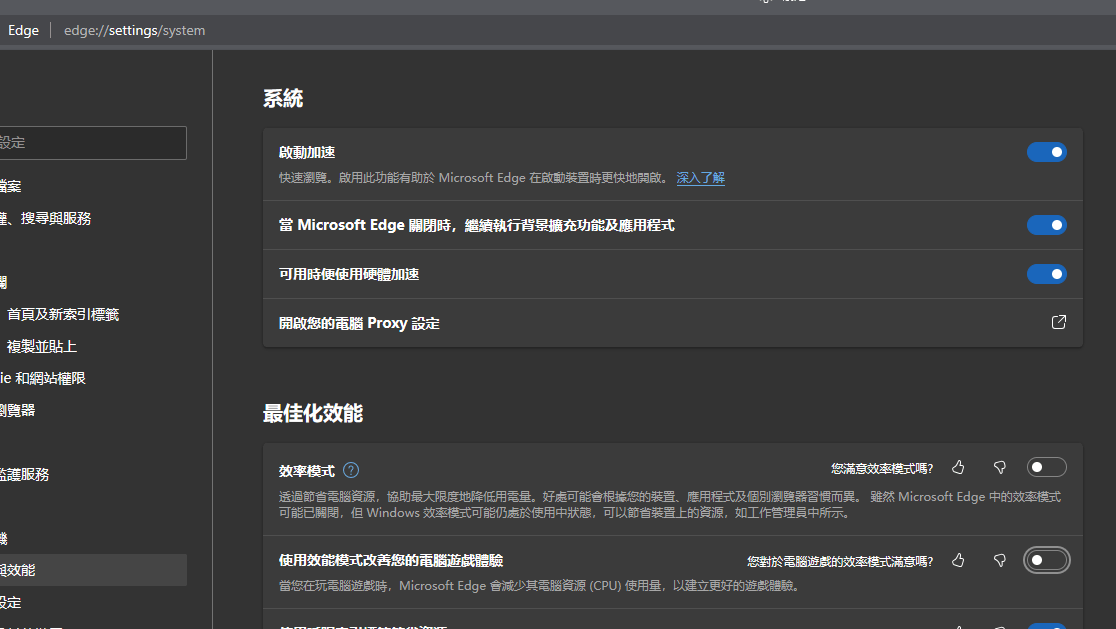Click 最佳化效能 section heading
The image size is (1116, 629).
pos(313,413)
